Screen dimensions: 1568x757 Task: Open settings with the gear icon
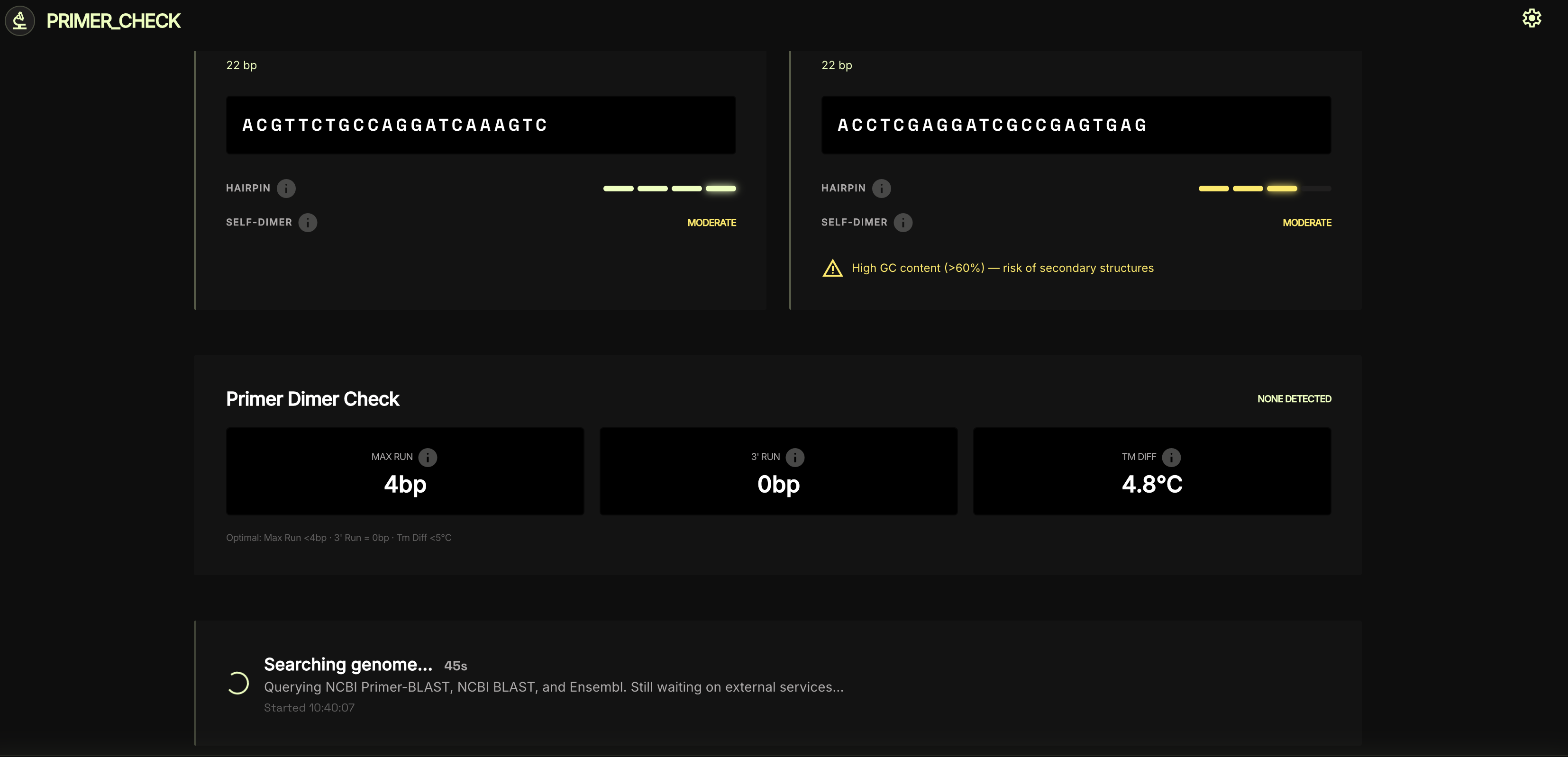[1532, 18]
